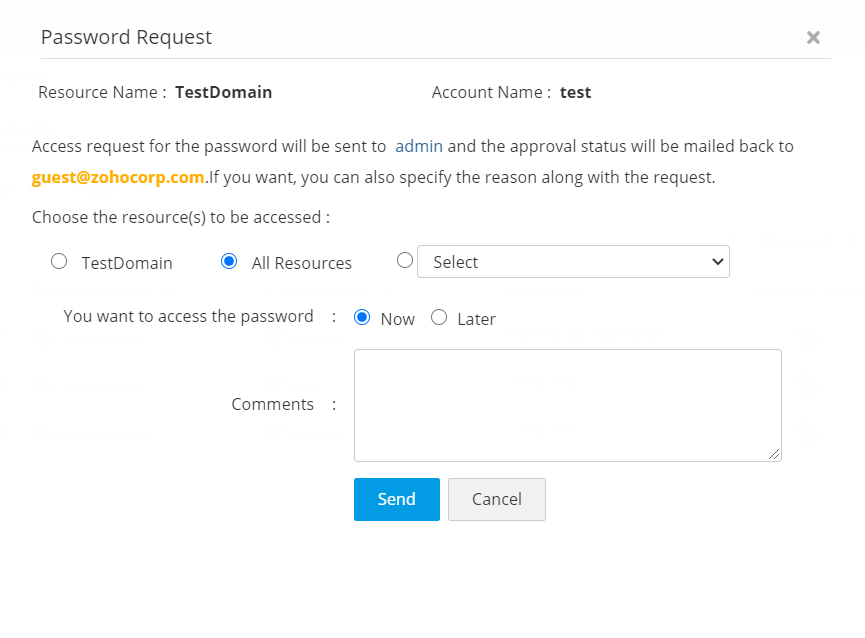Image resolution: width=865 pixels, height=638 pixels.
Task: Choose the All Resources radio button
Action: (x=229, y=261)
